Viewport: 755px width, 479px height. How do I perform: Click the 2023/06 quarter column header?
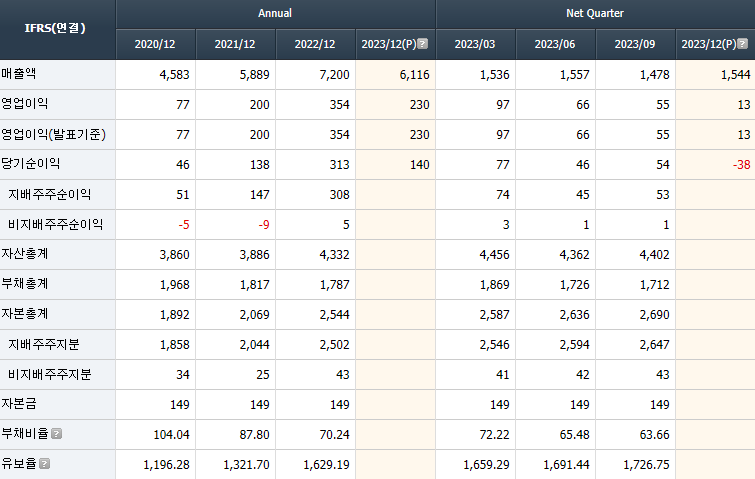[555, 44]
